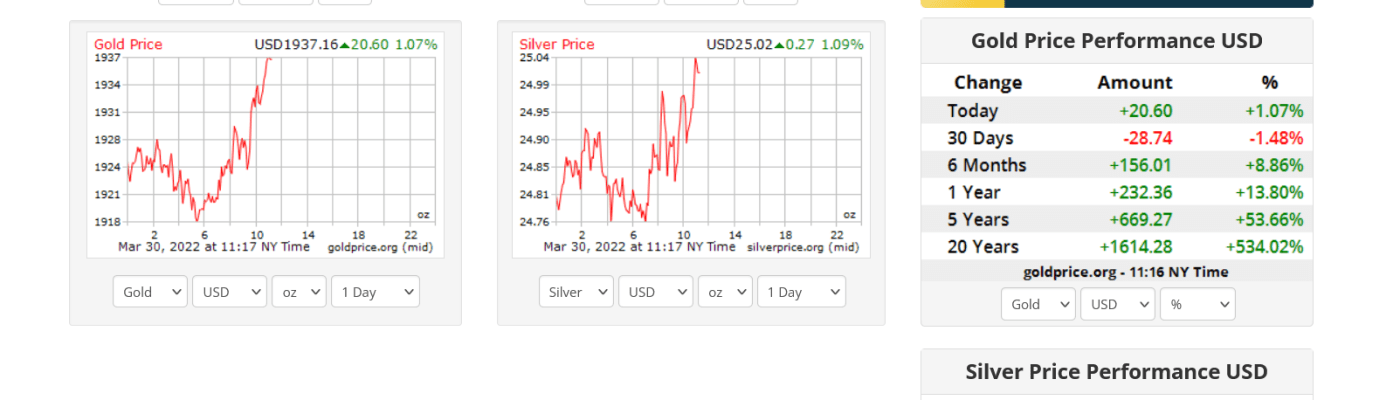This screenshot has width=1400, height=400.
Task: Open oz weight dropdown under silver chart
Action: click(x=725, y=292)
